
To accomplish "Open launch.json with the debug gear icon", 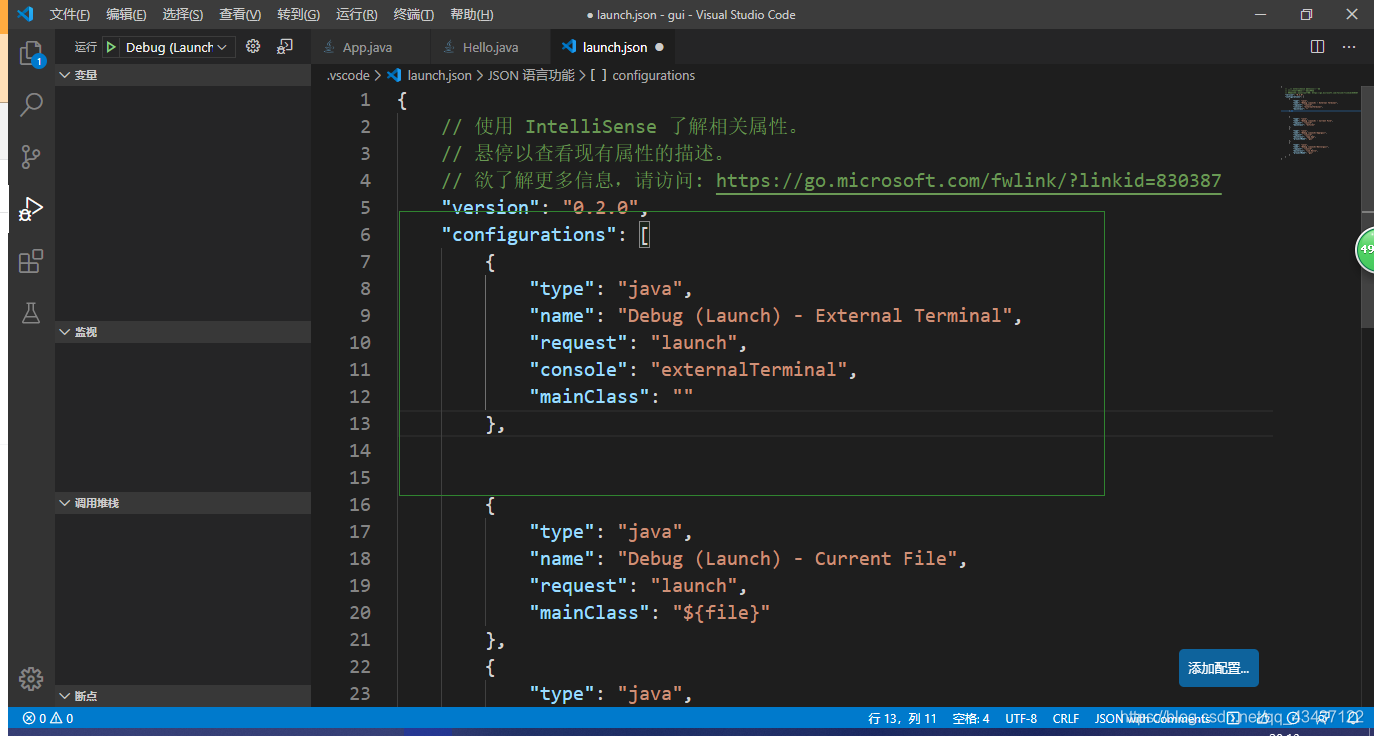I will tap(253, 47).
